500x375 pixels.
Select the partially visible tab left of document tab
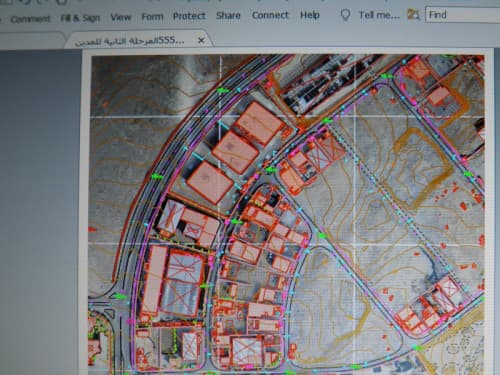coord(32,41)
